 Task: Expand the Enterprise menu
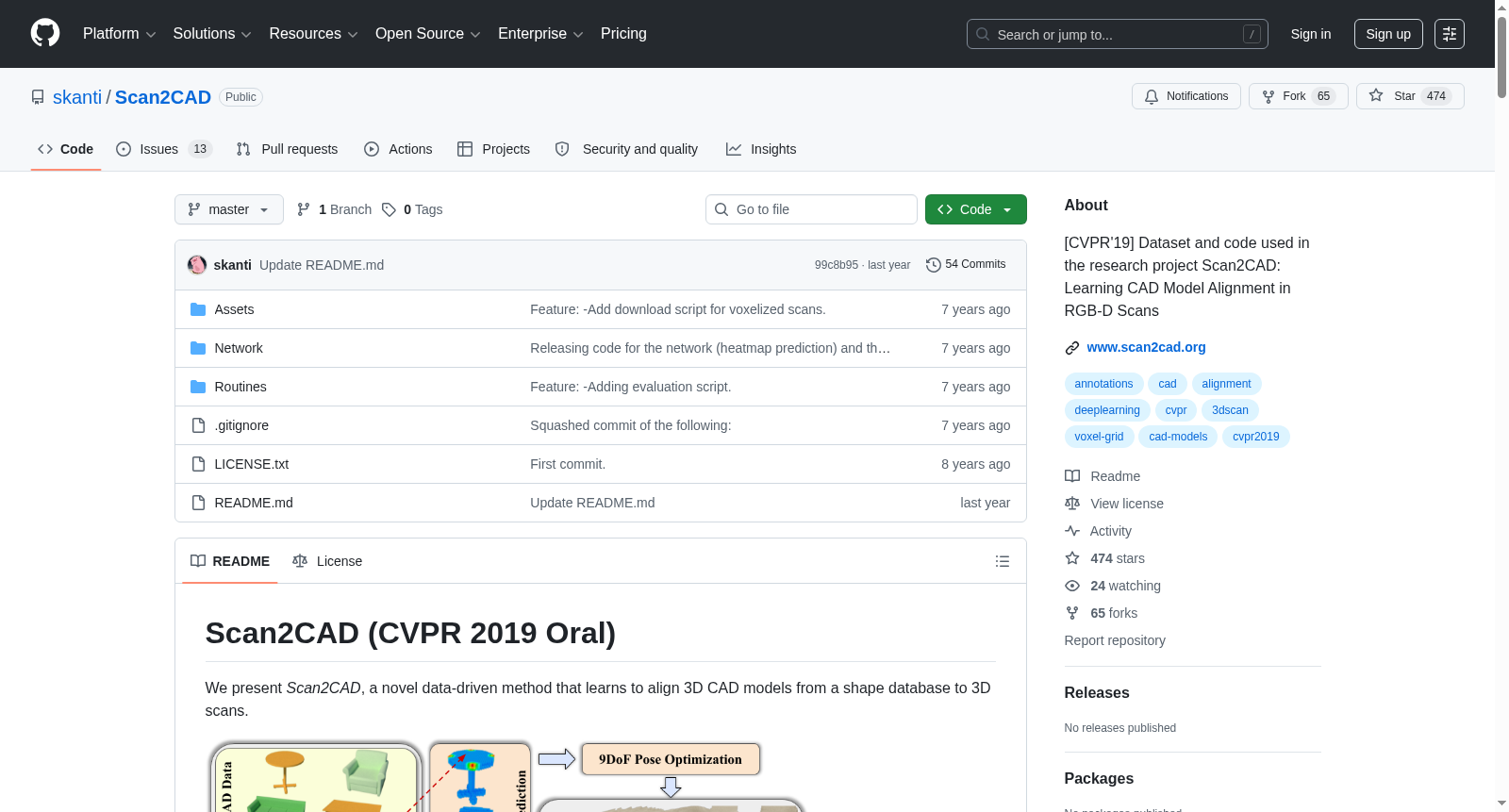point(540,34)
